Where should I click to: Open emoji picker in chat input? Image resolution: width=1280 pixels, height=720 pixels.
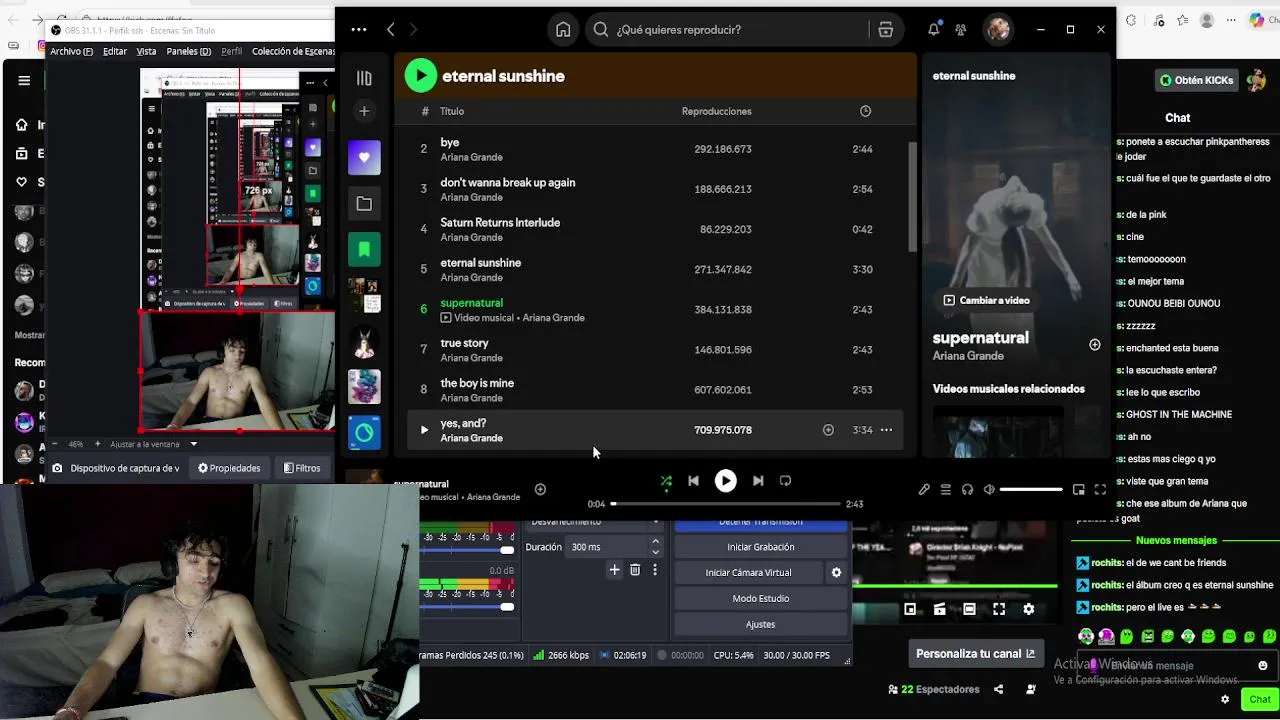(x=1262, y=665)
